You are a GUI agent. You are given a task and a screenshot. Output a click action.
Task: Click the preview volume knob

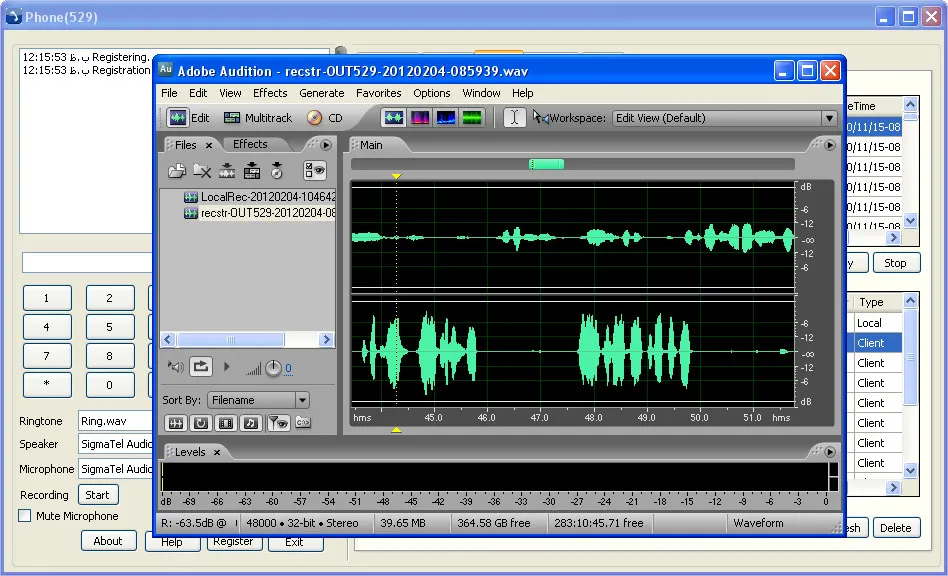(273, 367)
